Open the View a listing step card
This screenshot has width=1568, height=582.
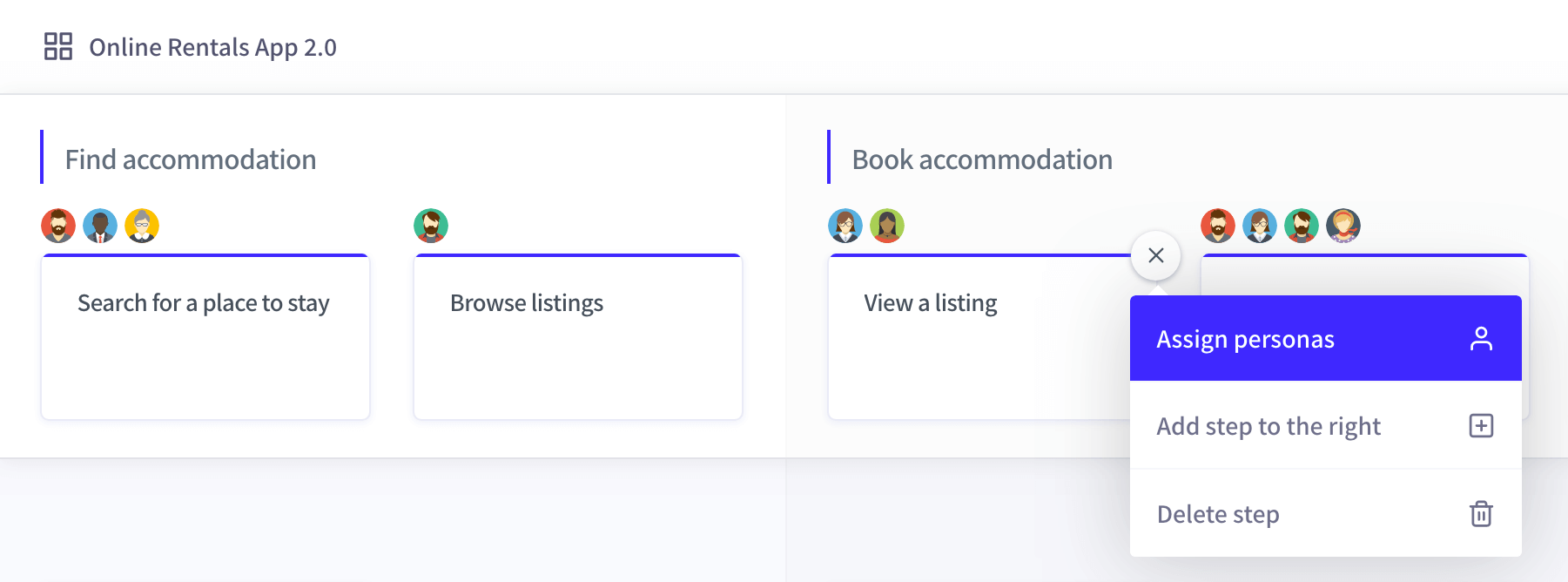click(x=979, y=337)
